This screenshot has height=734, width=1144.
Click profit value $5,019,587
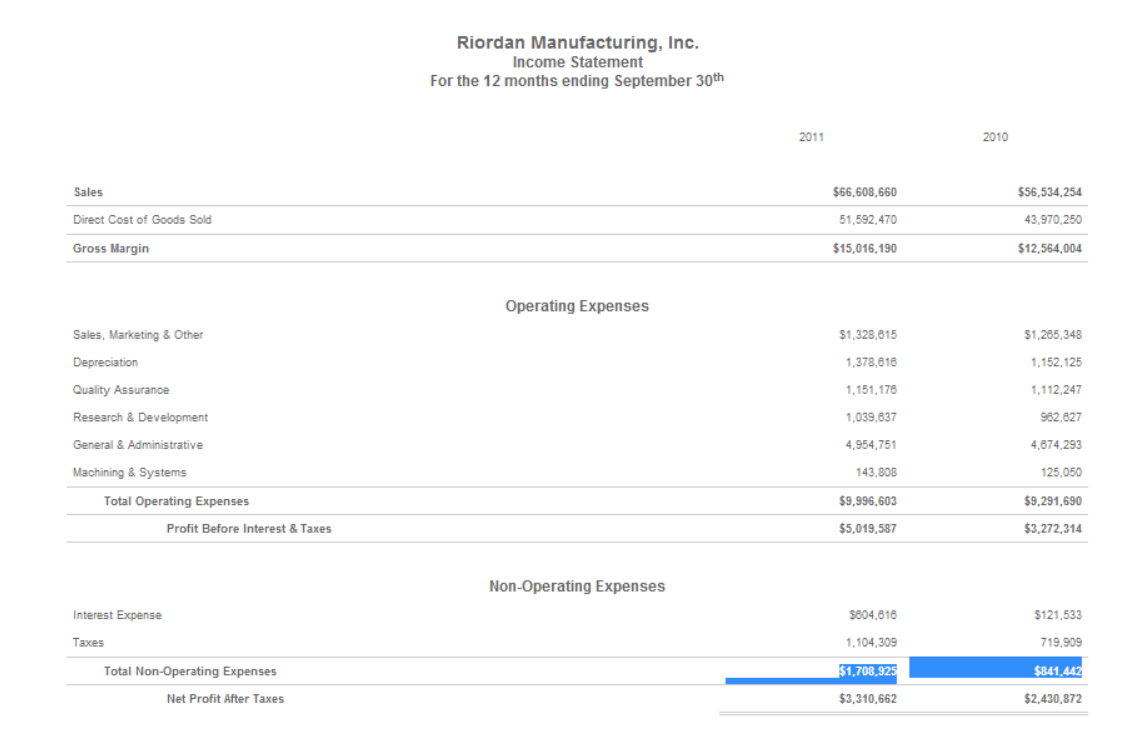pyautogui.click(x=867, y=529)
